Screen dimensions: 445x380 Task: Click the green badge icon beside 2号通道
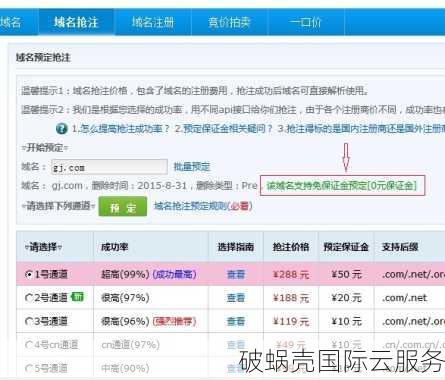(x=78, y=296)
